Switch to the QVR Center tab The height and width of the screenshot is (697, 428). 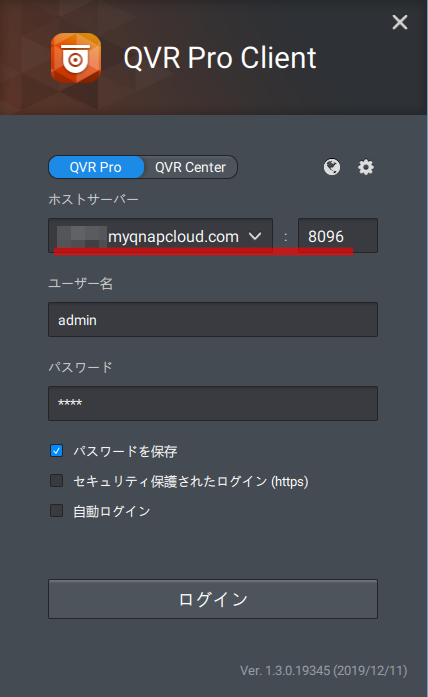click(x=190, y=167)
